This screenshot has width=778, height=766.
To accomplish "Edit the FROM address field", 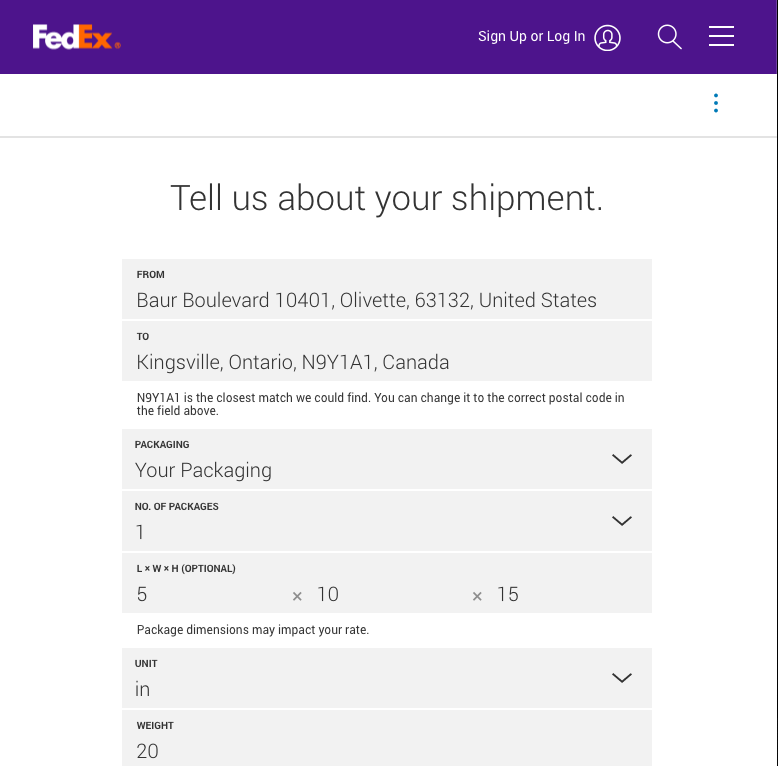I will [387, 289].
